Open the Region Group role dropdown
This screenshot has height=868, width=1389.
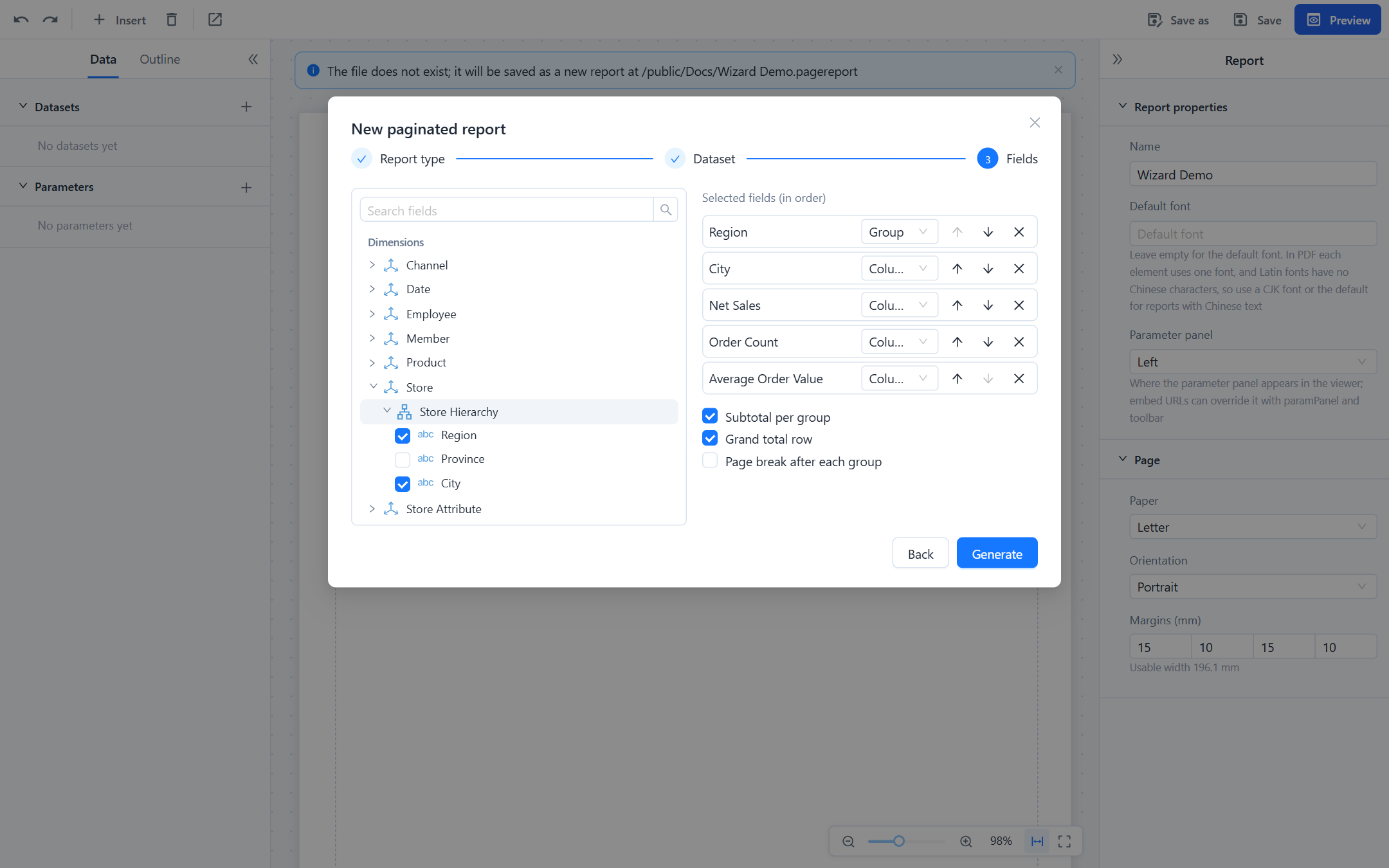click(x=899, y=232)
